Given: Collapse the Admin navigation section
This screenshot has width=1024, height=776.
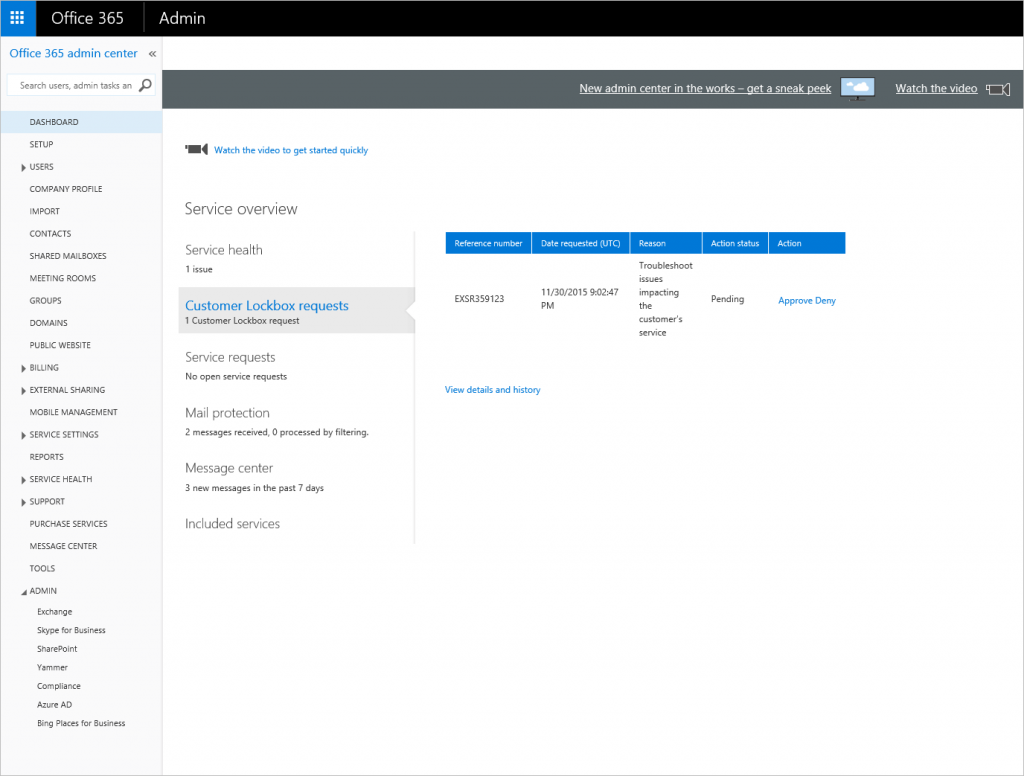Looking at the screenshot, I should pos(23,592).
